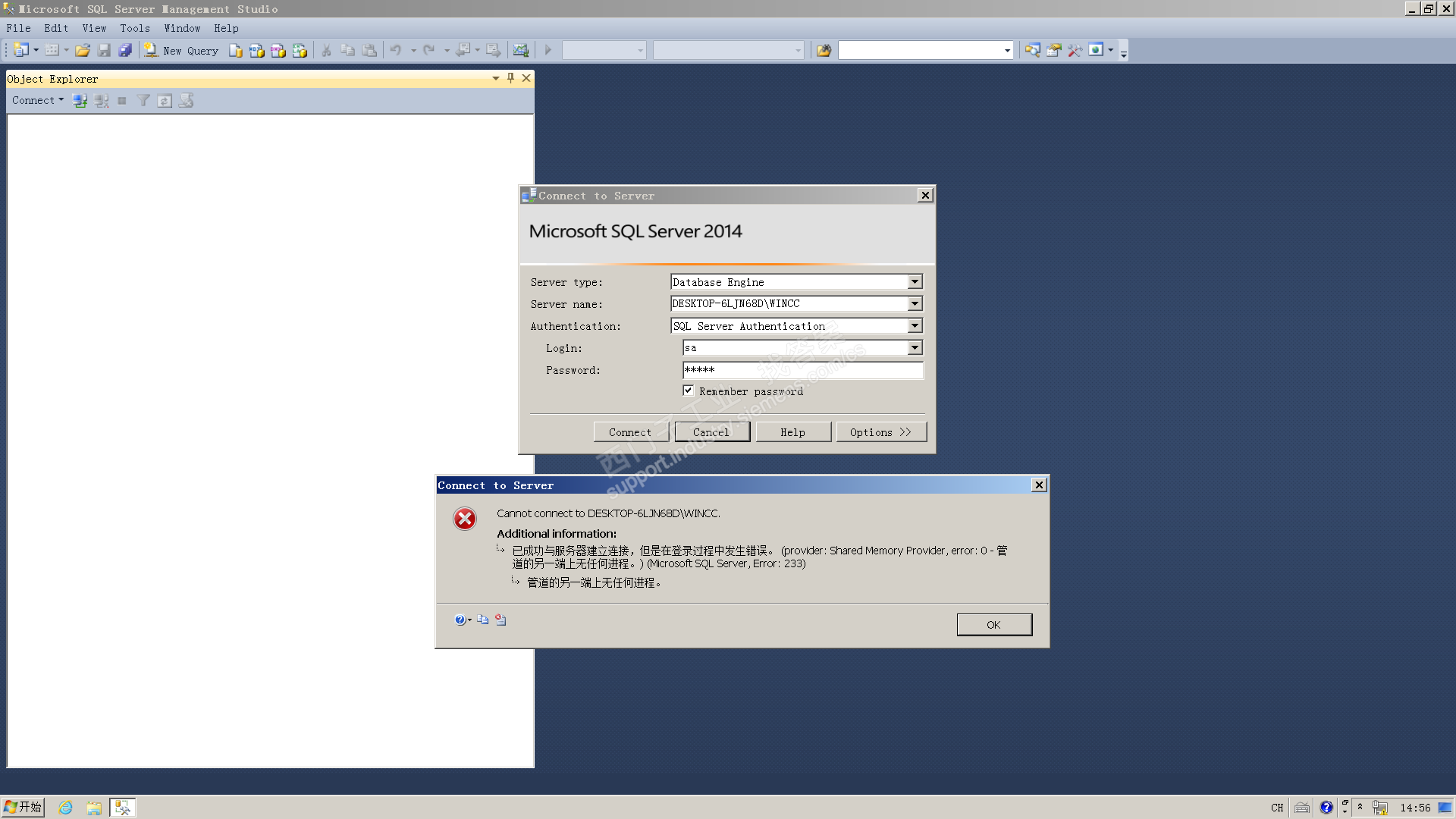The height and width of the screenshot is (819, 1456).
Task: Click Connect Object Explorer icon
Action: coord(80,101)
